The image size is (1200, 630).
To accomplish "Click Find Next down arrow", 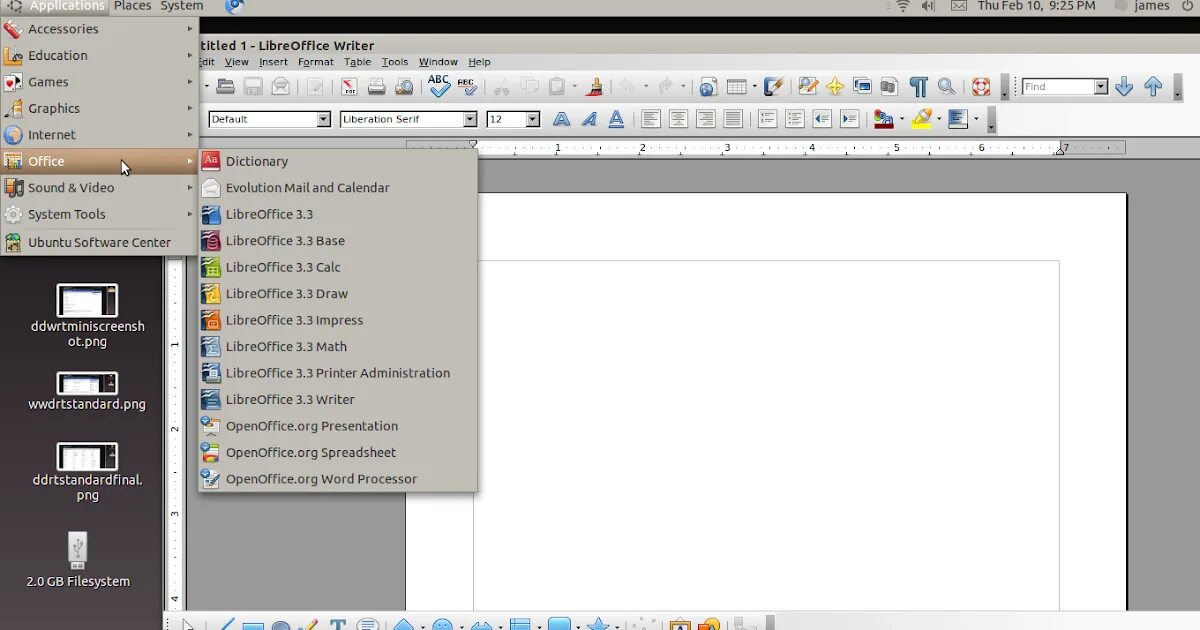I will click(1124, 87).
